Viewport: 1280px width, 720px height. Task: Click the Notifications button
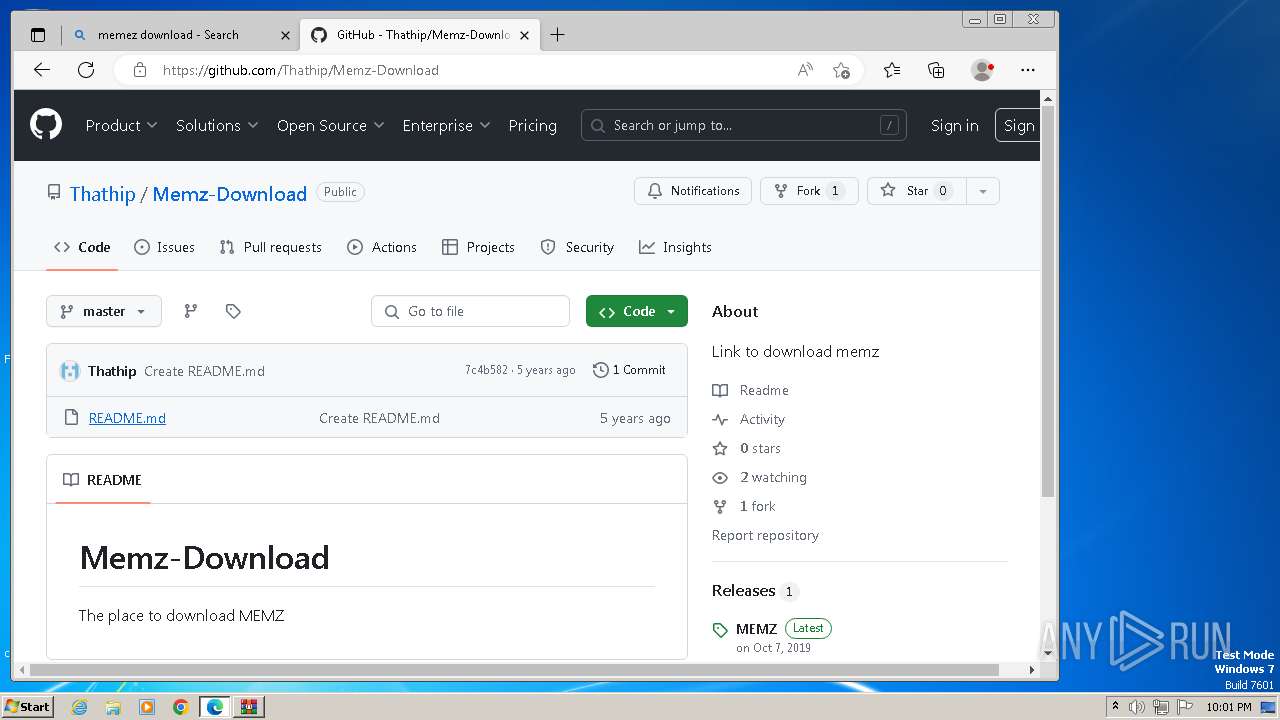[692, 191]
